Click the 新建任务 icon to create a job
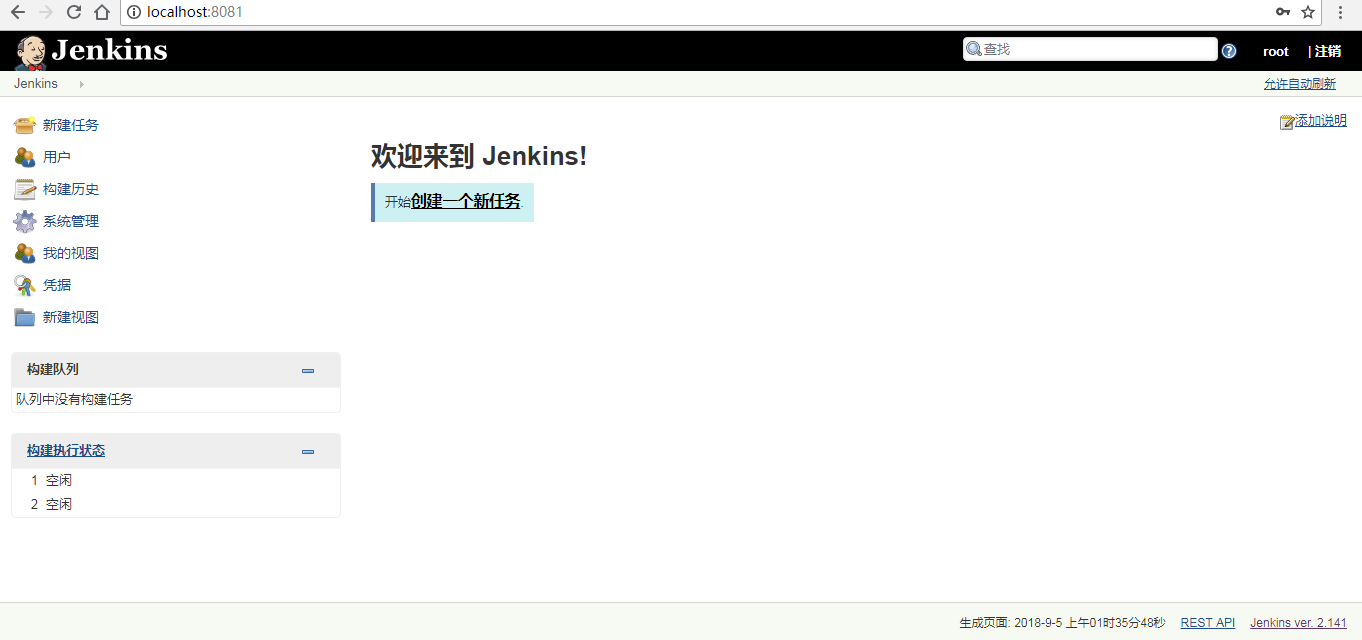This screenshot has height=640, width=1362. (26, 124)
